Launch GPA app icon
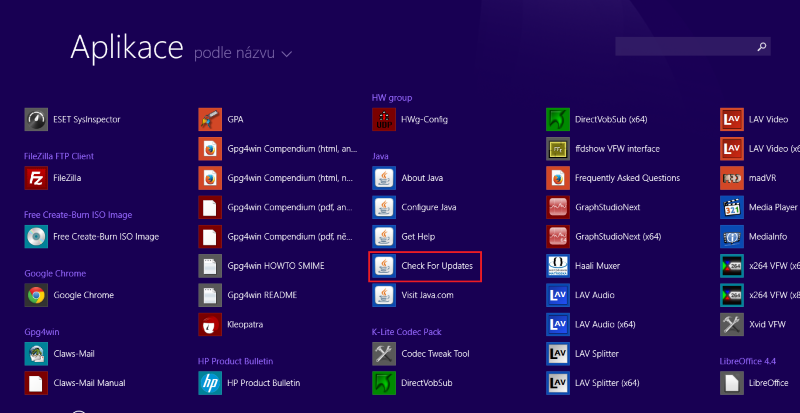The height and width of the screenshot is (413, 800). coord(210,119)
